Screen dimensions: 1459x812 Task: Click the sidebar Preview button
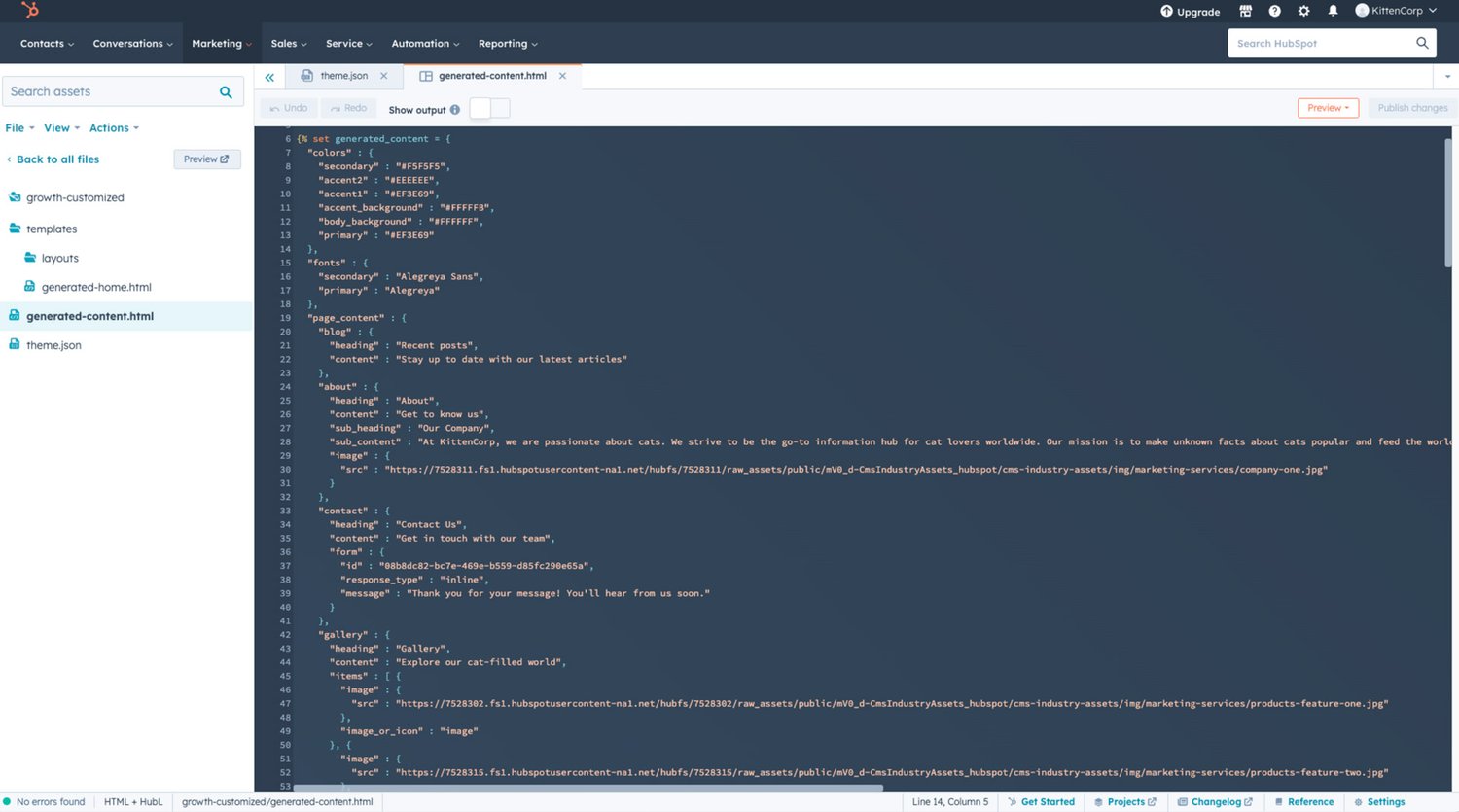[x=206, y=159]
